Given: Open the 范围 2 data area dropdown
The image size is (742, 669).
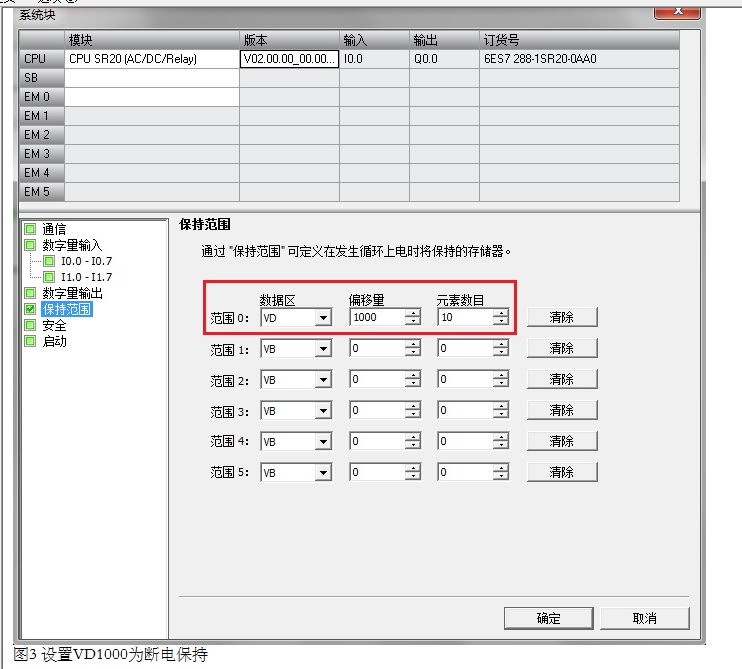Looking at the screenshot, I should (x=323, y=380).
